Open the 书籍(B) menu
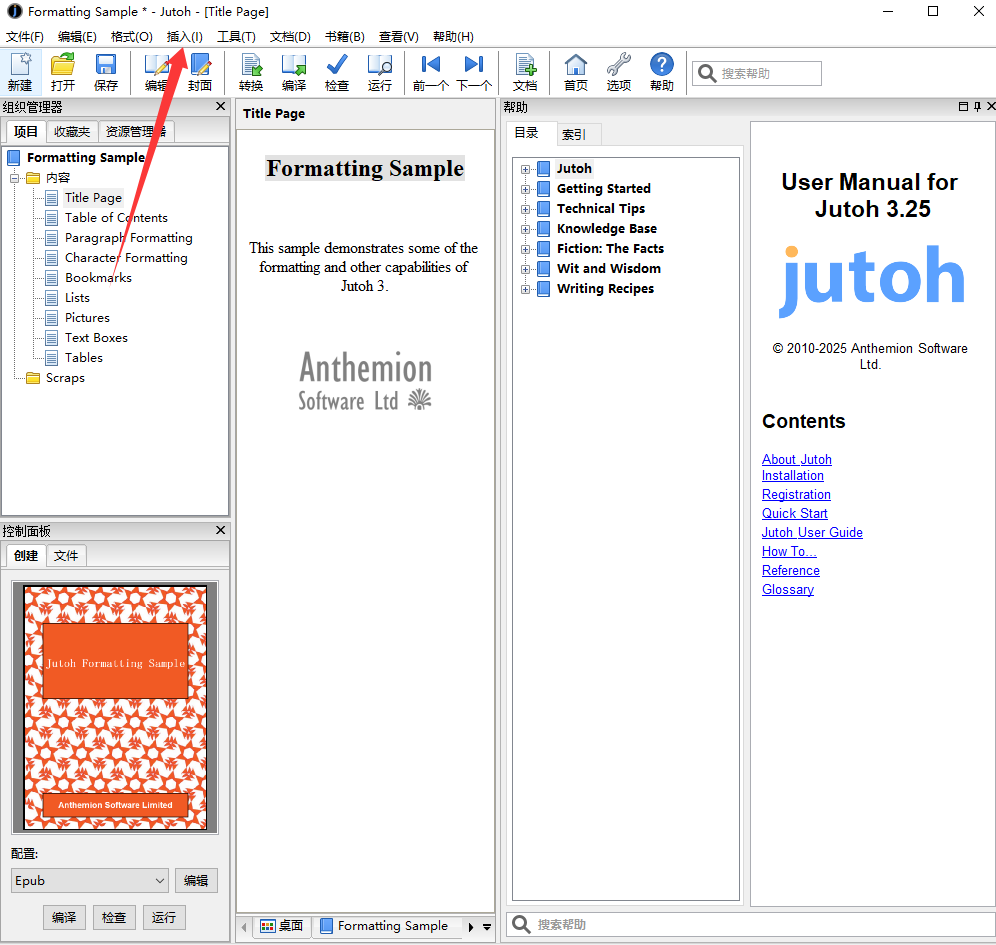Screen dimensions: 996x945 (344, 37)
